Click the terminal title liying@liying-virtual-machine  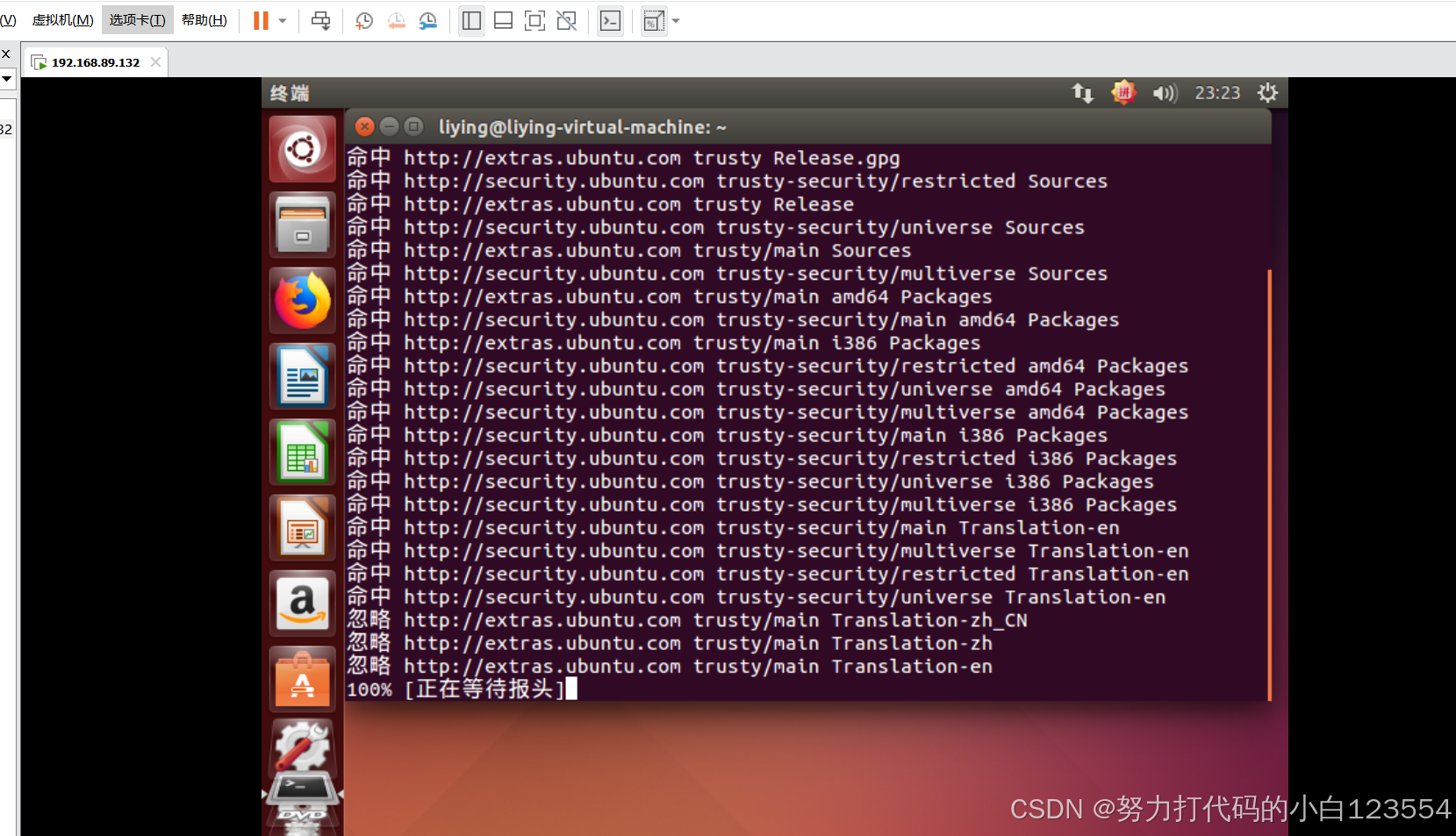(583, 127)
